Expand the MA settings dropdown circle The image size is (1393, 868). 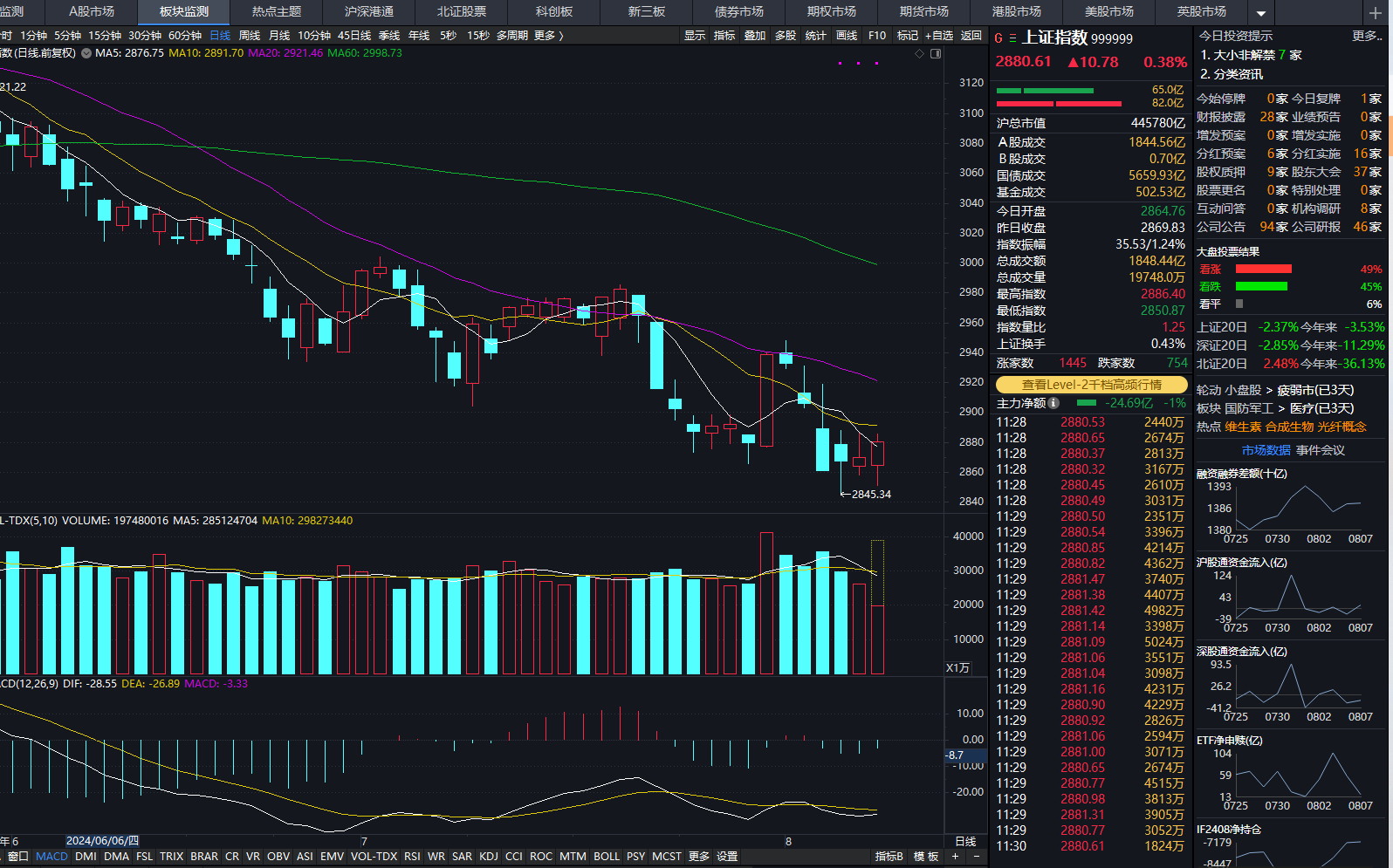(x=86, y=53)
